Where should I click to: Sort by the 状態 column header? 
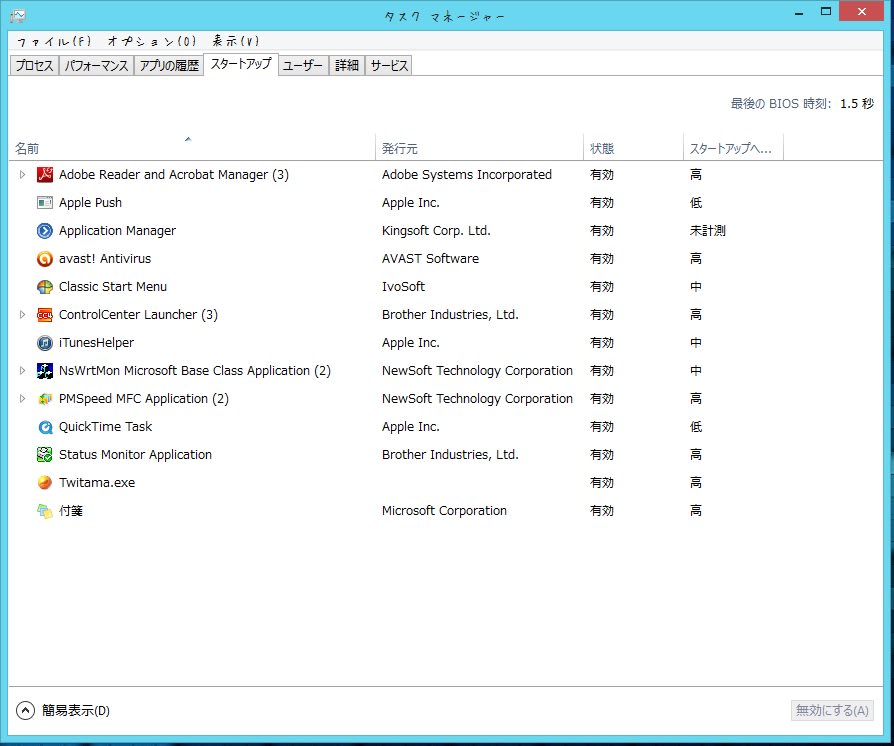pos(633,147)
